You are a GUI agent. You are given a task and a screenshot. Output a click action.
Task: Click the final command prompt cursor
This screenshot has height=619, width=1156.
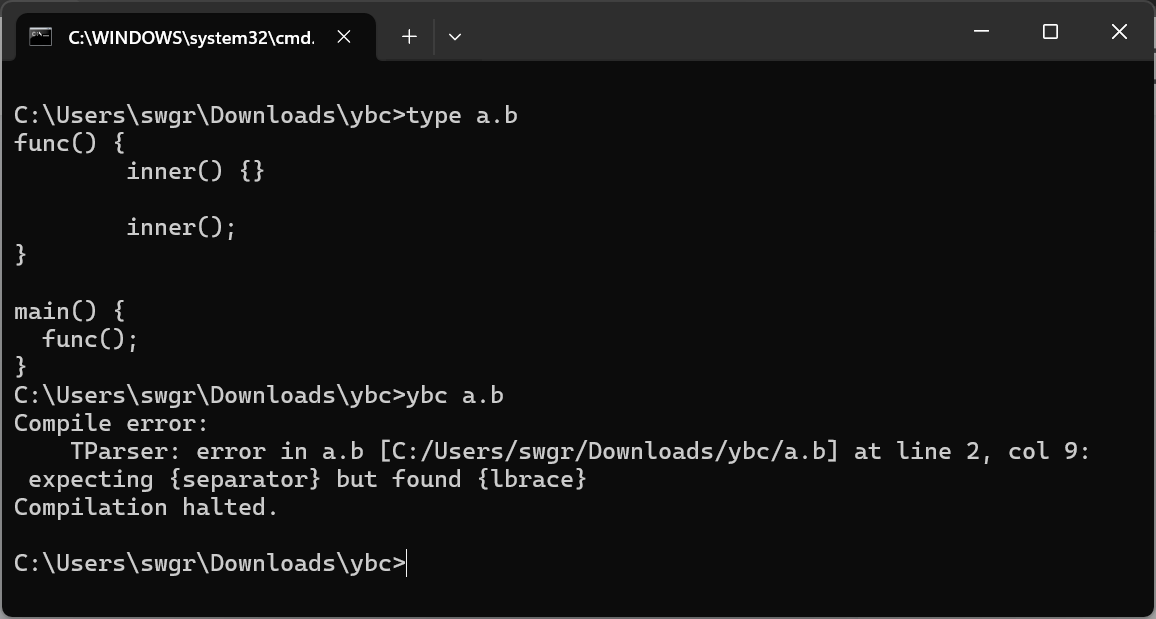pos(407,564)
